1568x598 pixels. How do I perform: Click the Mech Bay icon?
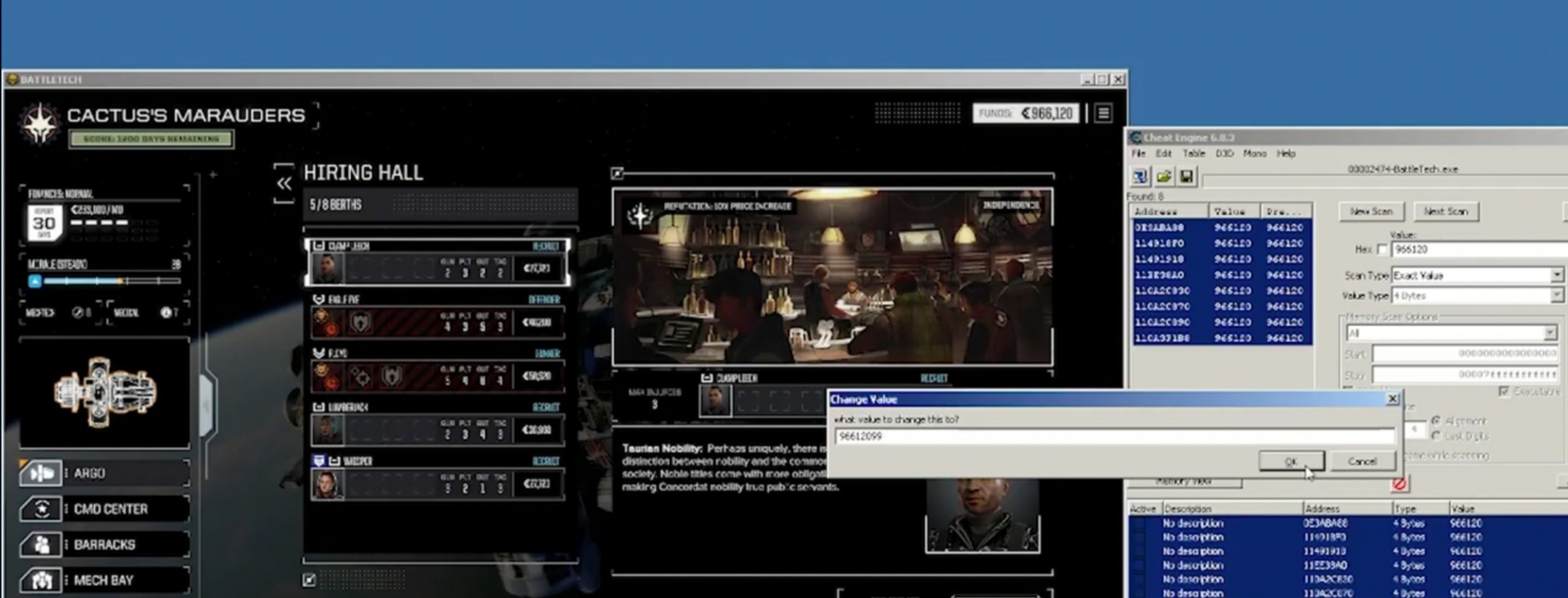(x=41, y=580)
